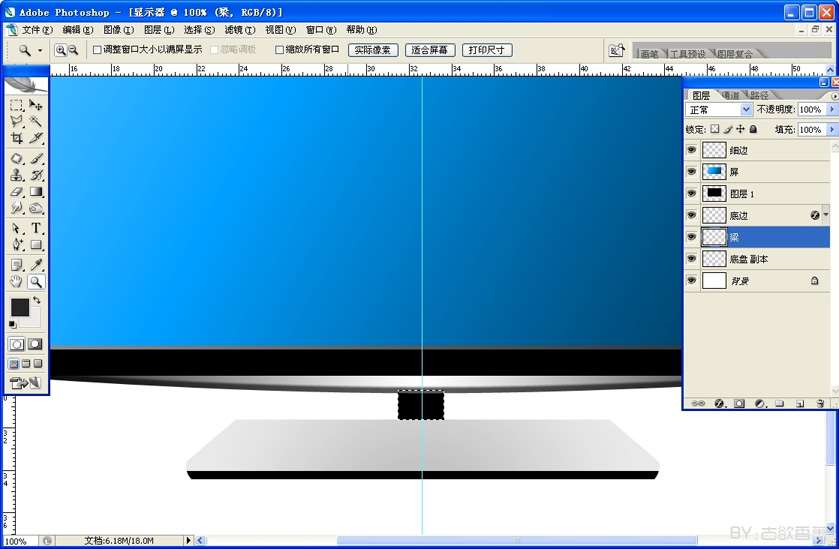Switch to Quick Mask mode
The image size is (839, 549).
click(35, 344)
